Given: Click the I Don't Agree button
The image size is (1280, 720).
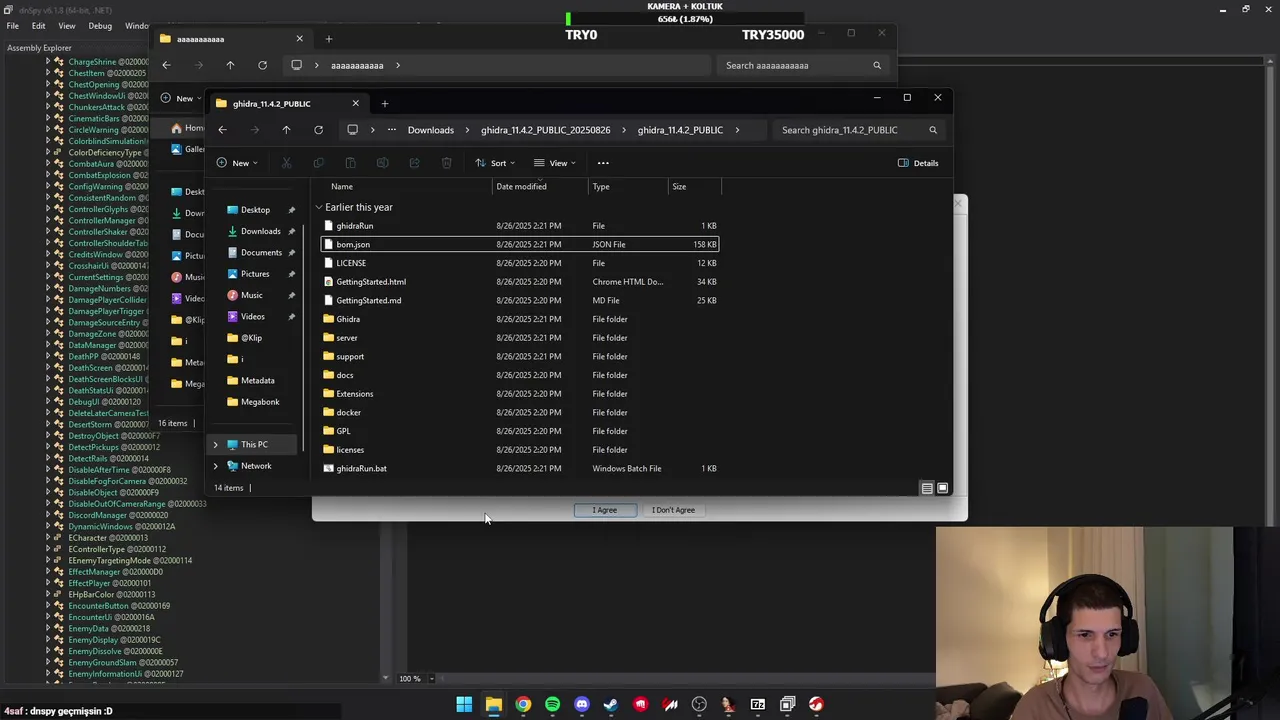Looking at the screenshot, I should [x=673, y=510].
